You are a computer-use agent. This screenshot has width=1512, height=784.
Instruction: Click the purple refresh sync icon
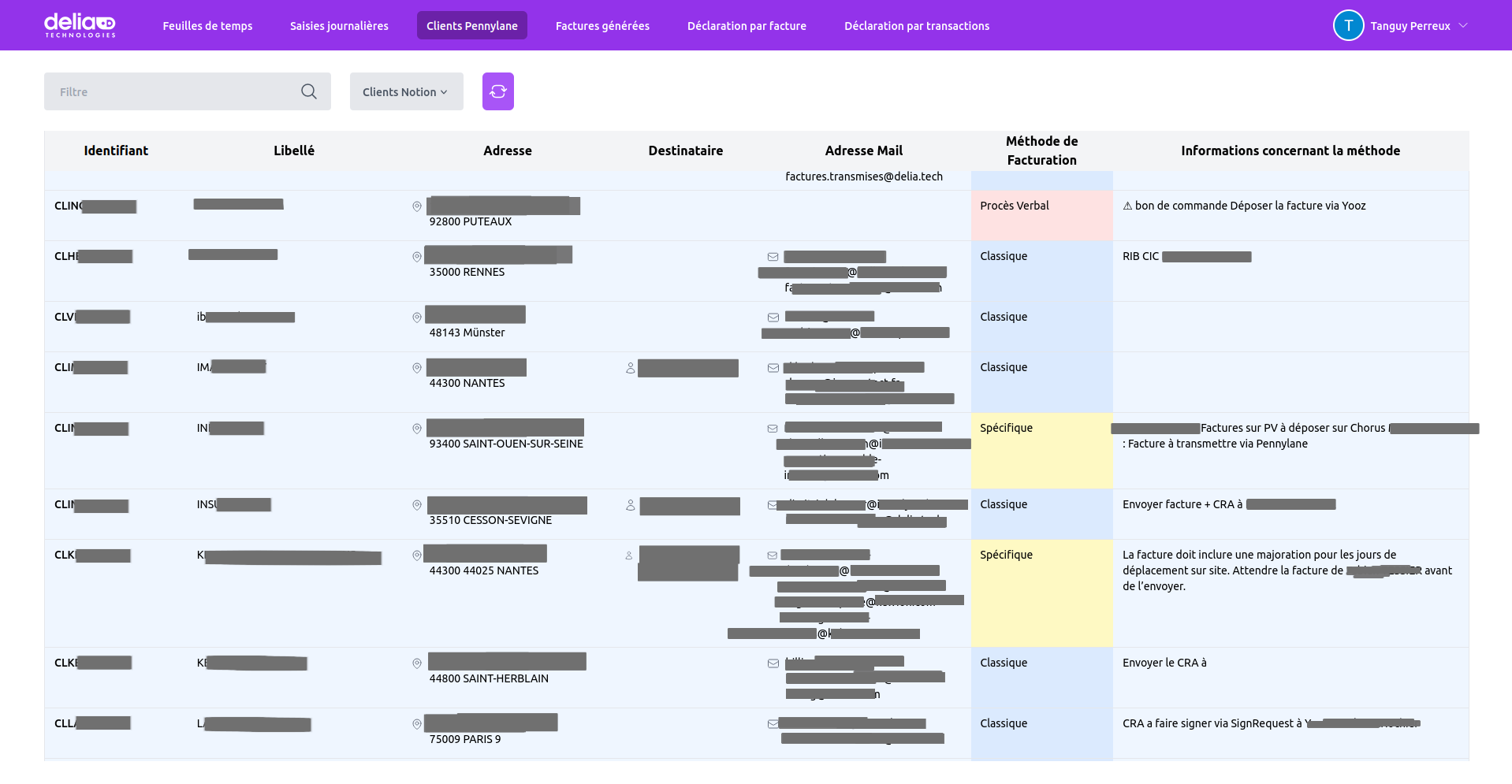click(497, 91)
